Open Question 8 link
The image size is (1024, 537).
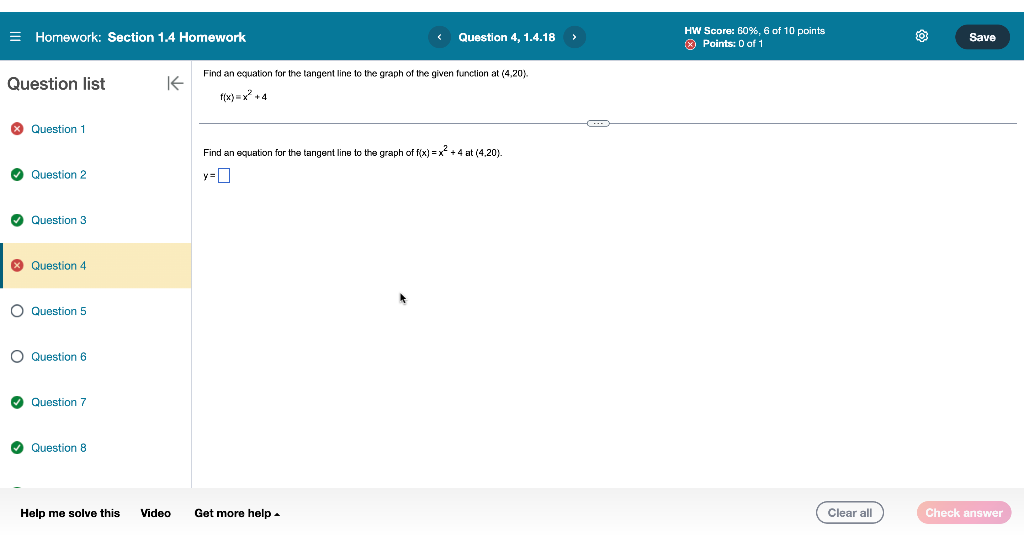[59, 448]
